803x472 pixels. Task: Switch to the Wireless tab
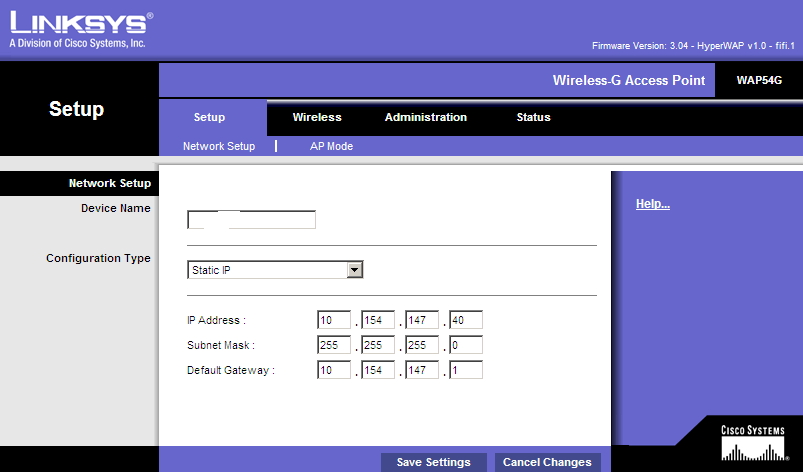tap(316, 117)
